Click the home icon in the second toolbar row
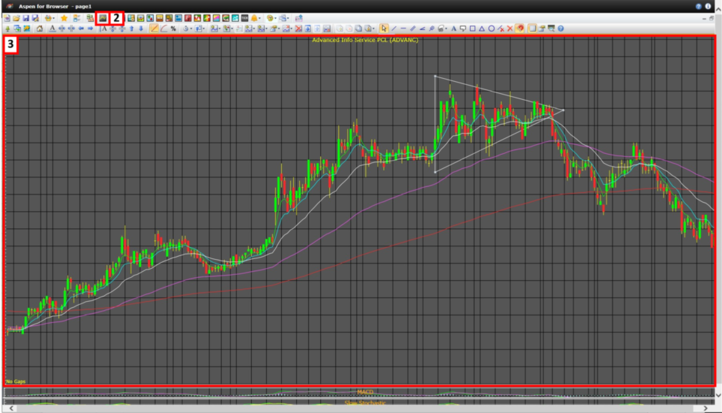 (x=39, y=28)
